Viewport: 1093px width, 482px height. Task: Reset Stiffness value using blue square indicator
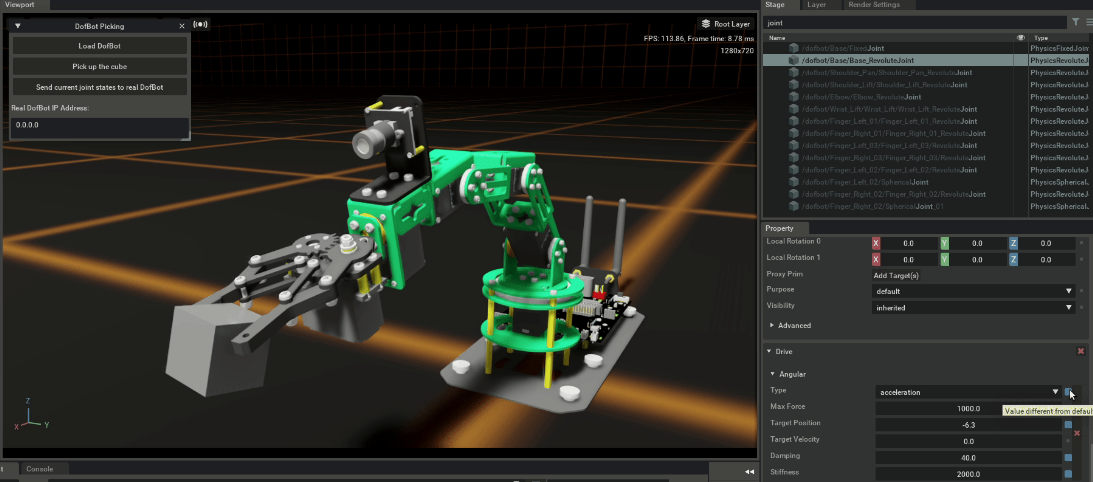[1068, 474]
